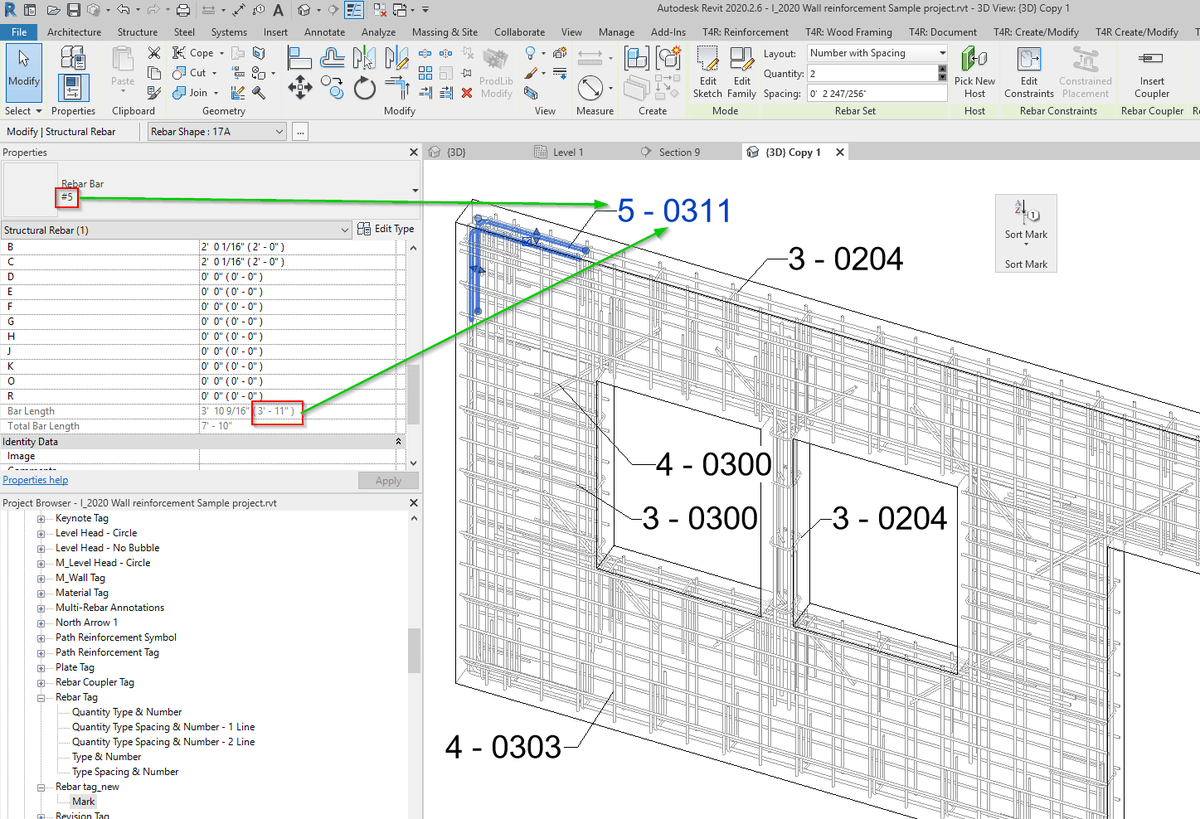Click the Text 'A' icon in quick access
This screenshot has height=819, width=1200.
coord(276,10)
